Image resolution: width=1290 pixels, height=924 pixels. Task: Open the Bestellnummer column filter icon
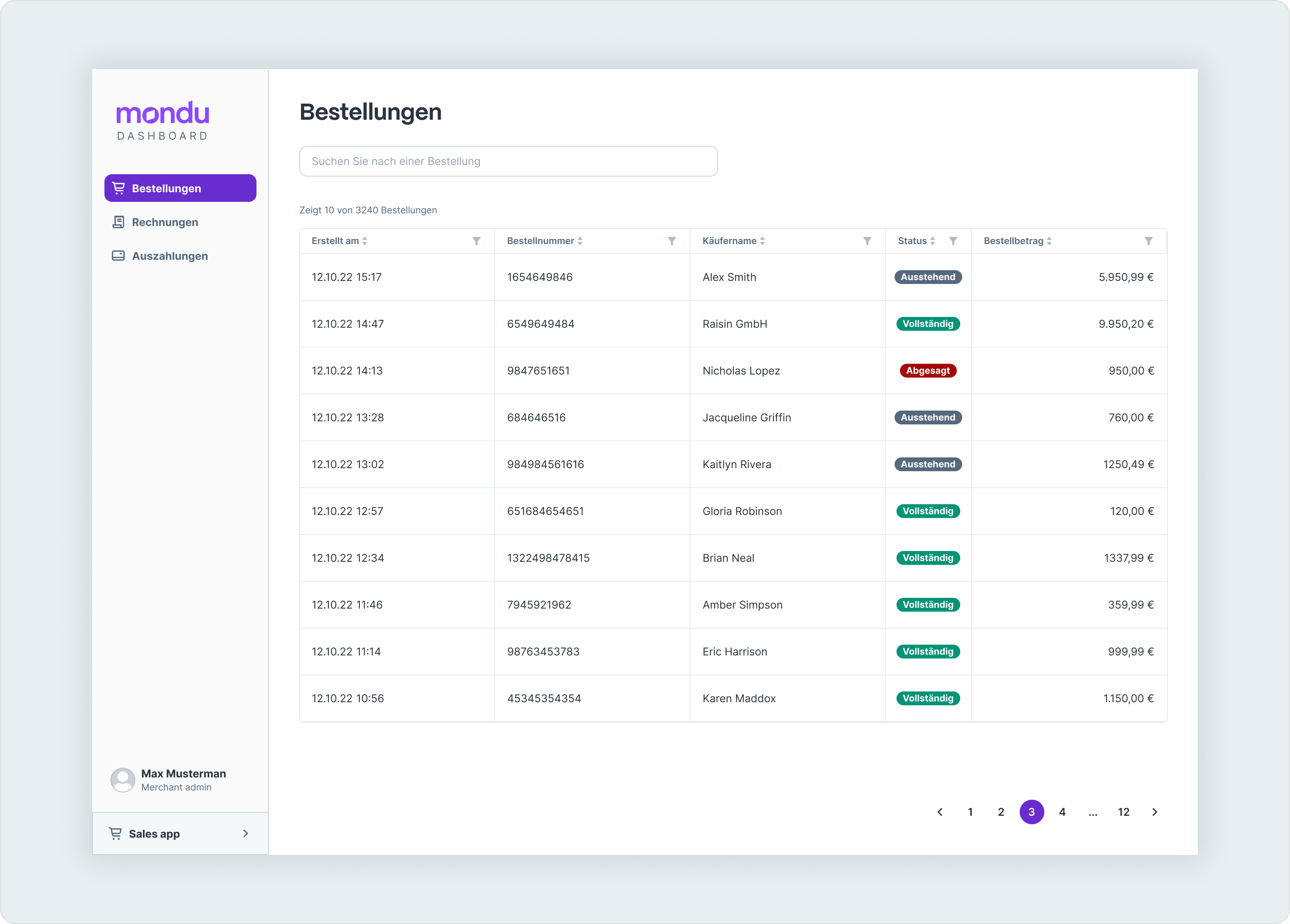[x=672, y=241]
